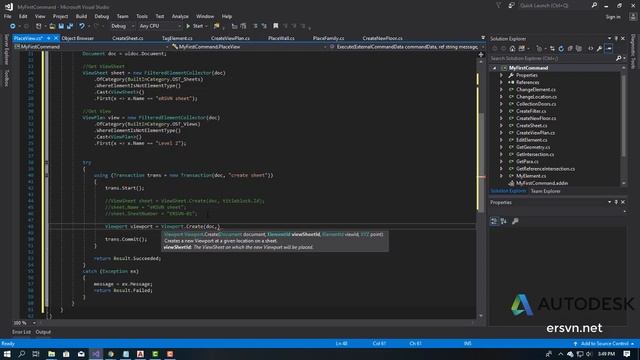Open the Build menu
The width and height of the screenshot is (640, 360).
coord(81,16)
